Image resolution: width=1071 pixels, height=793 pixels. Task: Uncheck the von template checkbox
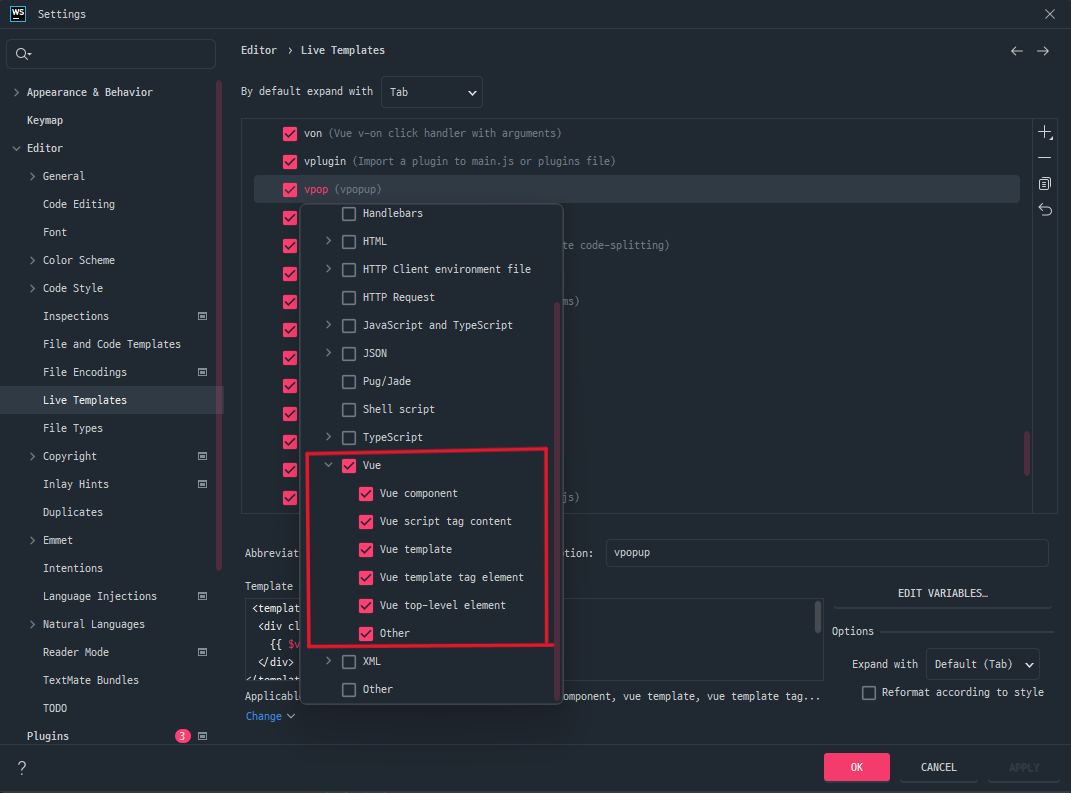click(x=290, y=133)
